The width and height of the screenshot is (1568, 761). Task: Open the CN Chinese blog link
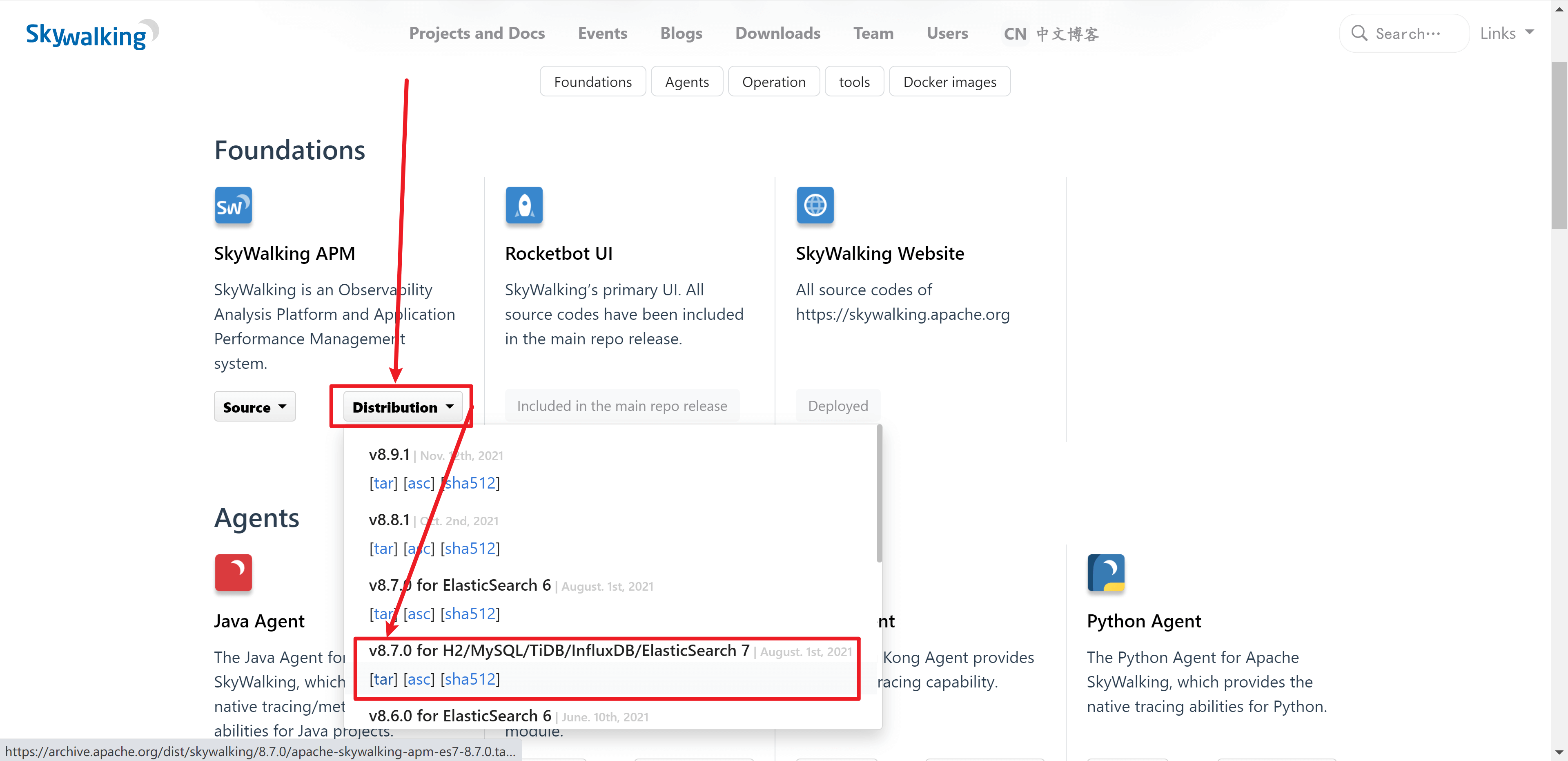pos(1051,33)
